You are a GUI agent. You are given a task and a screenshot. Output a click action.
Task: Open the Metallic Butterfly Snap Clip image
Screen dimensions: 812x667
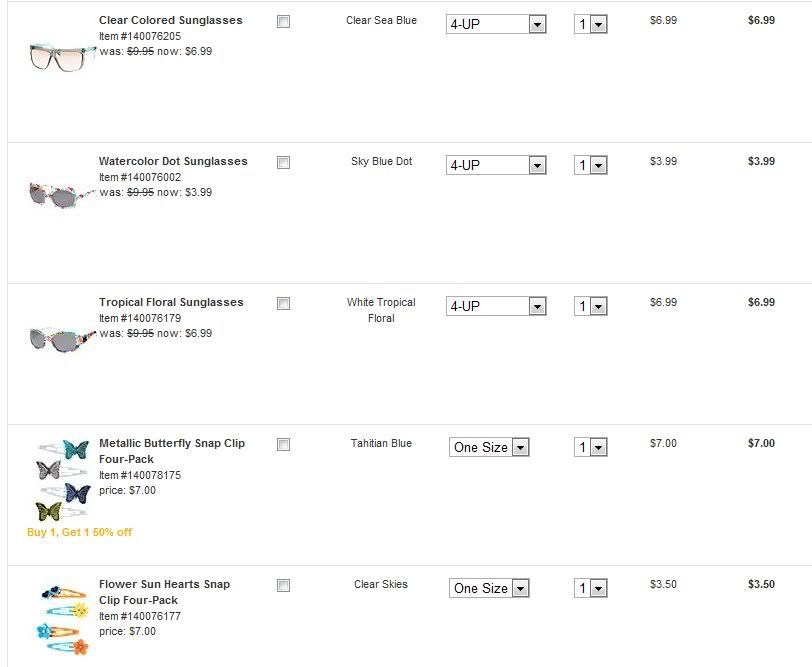point(62,480)
